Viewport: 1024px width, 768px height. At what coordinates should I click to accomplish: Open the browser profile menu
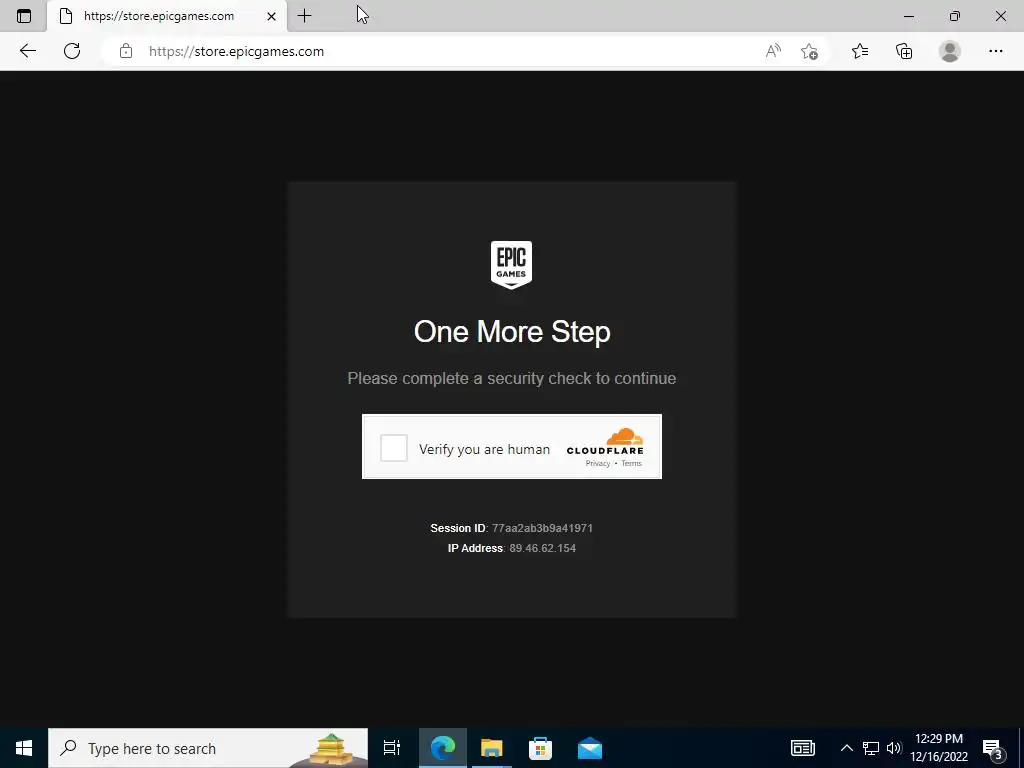(x=950, y=51)
